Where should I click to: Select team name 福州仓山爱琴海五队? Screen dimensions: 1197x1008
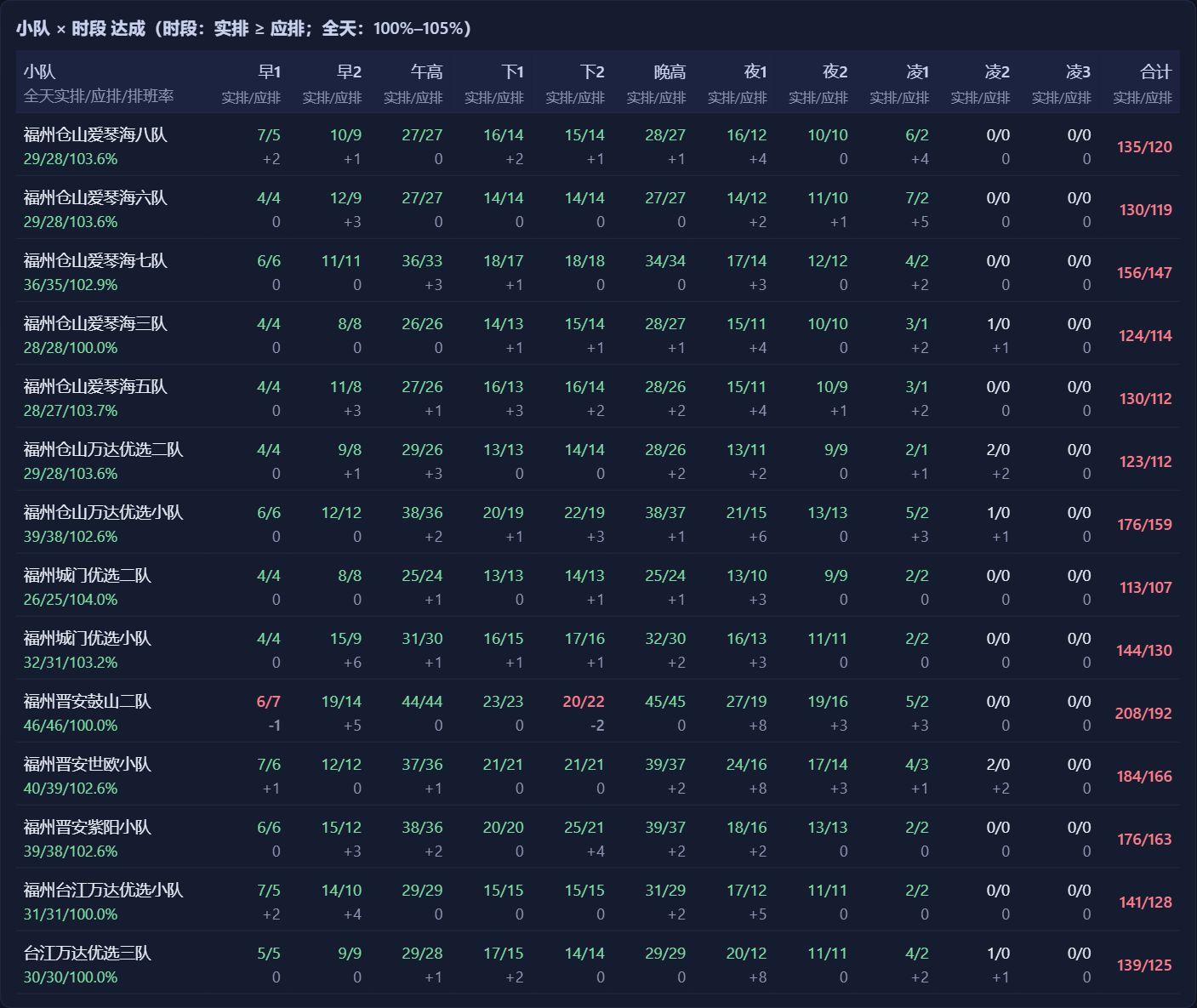[95, 386]
